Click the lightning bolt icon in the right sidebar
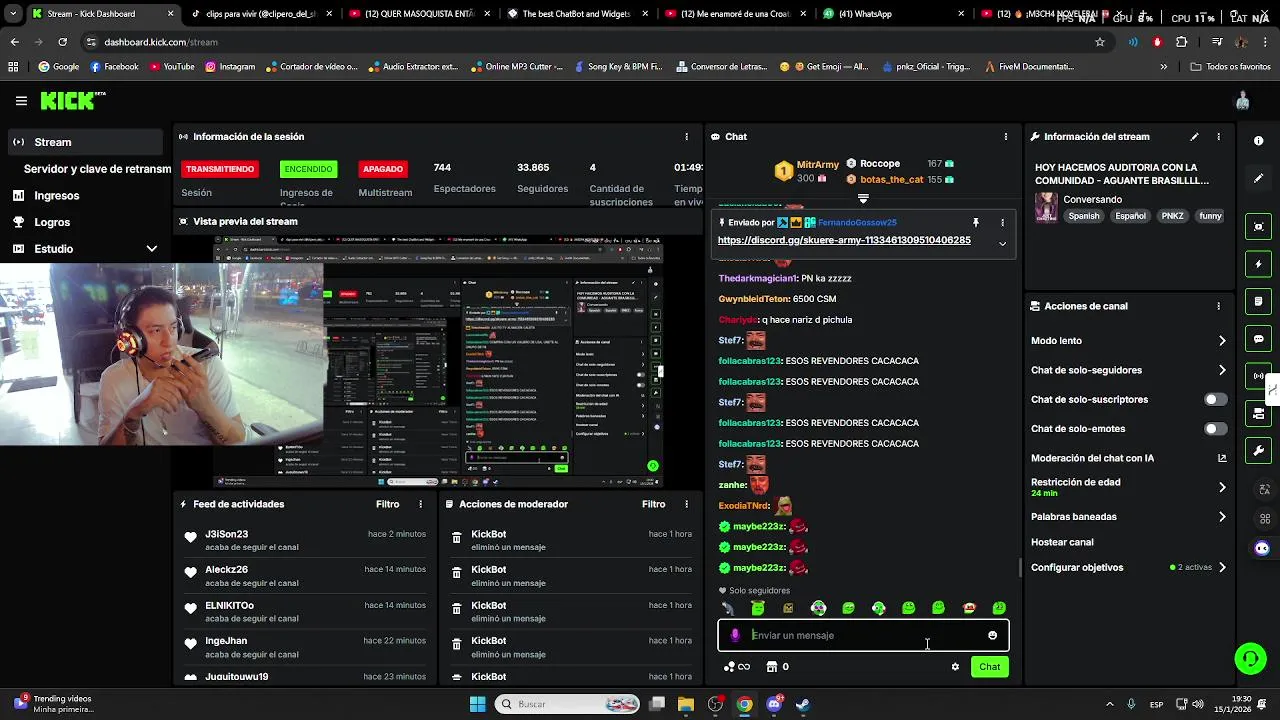1280x720 pixels. tap(1259, 265)
